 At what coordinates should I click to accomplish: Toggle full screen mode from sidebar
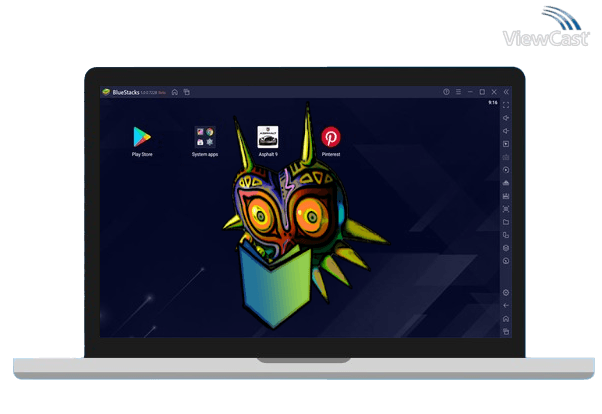pyautogui.click(x=506, y=105)
